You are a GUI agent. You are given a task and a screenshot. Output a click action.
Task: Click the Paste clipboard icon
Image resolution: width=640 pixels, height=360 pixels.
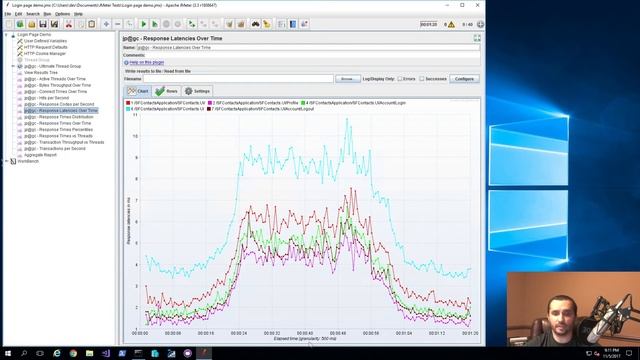[92, 24]
